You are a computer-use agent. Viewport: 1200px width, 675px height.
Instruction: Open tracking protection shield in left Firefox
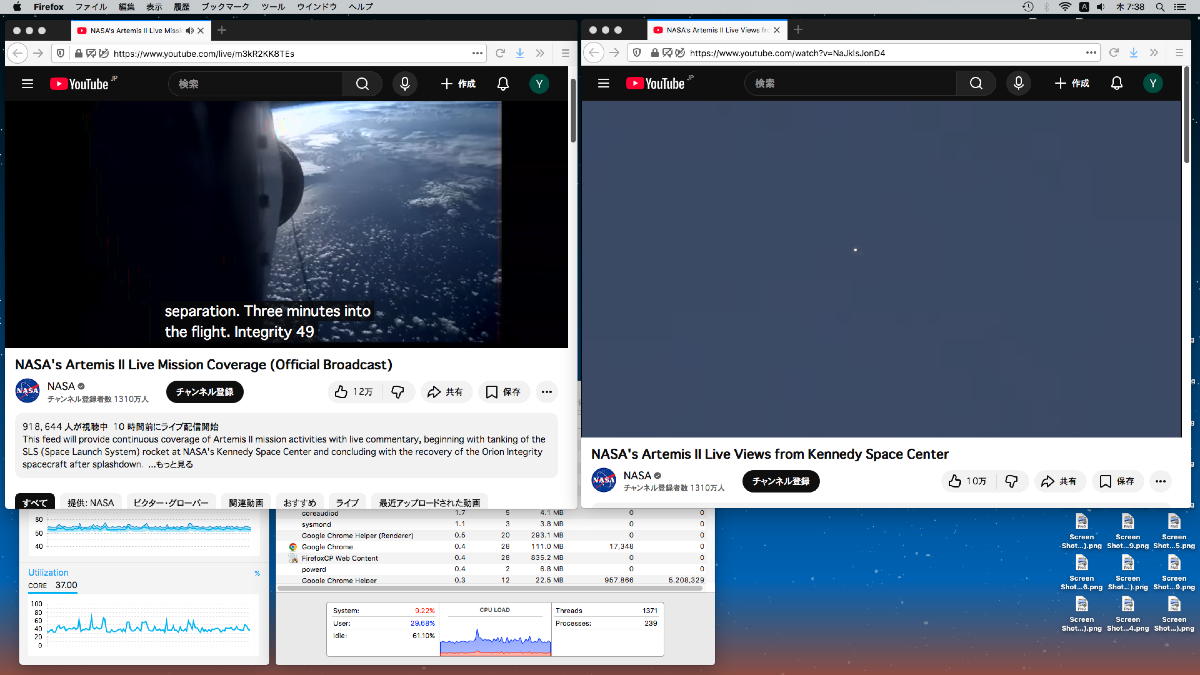pyautogui.click(x=61, y=53)
